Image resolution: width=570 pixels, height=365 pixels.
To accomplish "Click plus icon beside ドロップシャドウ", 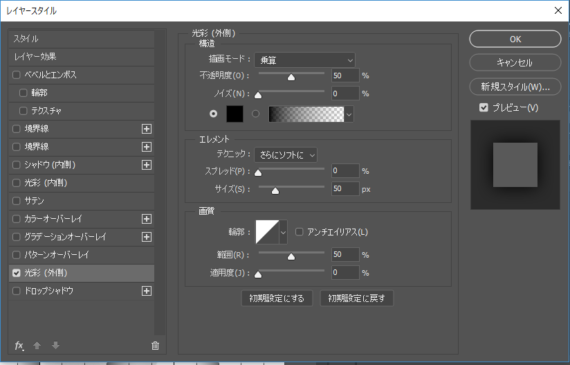I will pyautogui.click(x=146, y=291).
